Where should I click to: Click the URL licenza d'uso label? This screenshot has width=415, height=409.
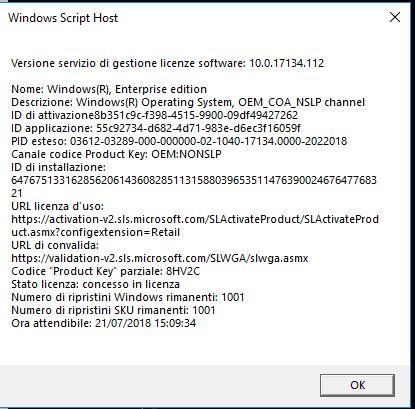(x=57, y=206)
